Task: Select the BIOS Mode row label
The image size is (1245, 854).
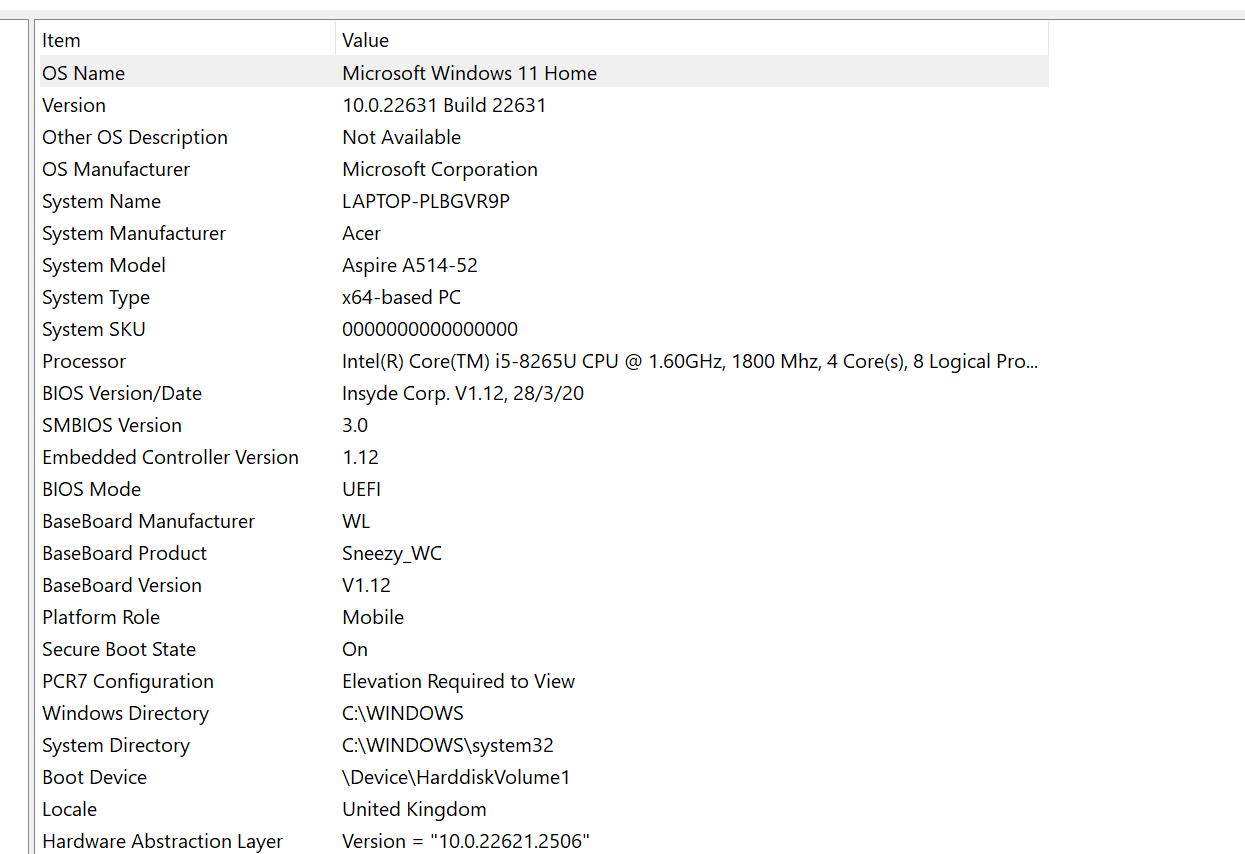Action: 91,489
